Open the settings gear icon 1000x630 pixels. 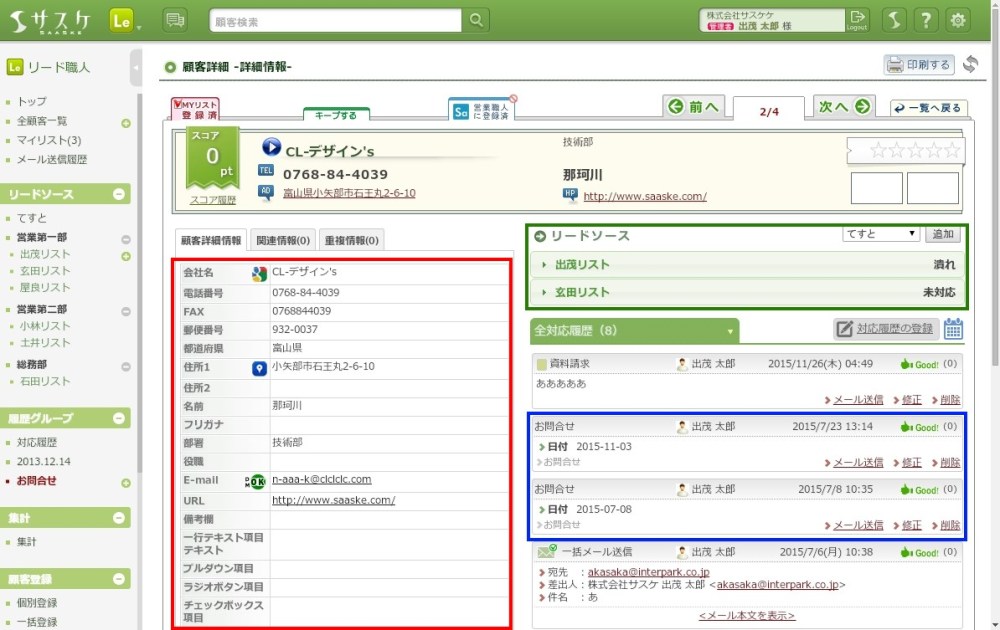coord(958,20)
